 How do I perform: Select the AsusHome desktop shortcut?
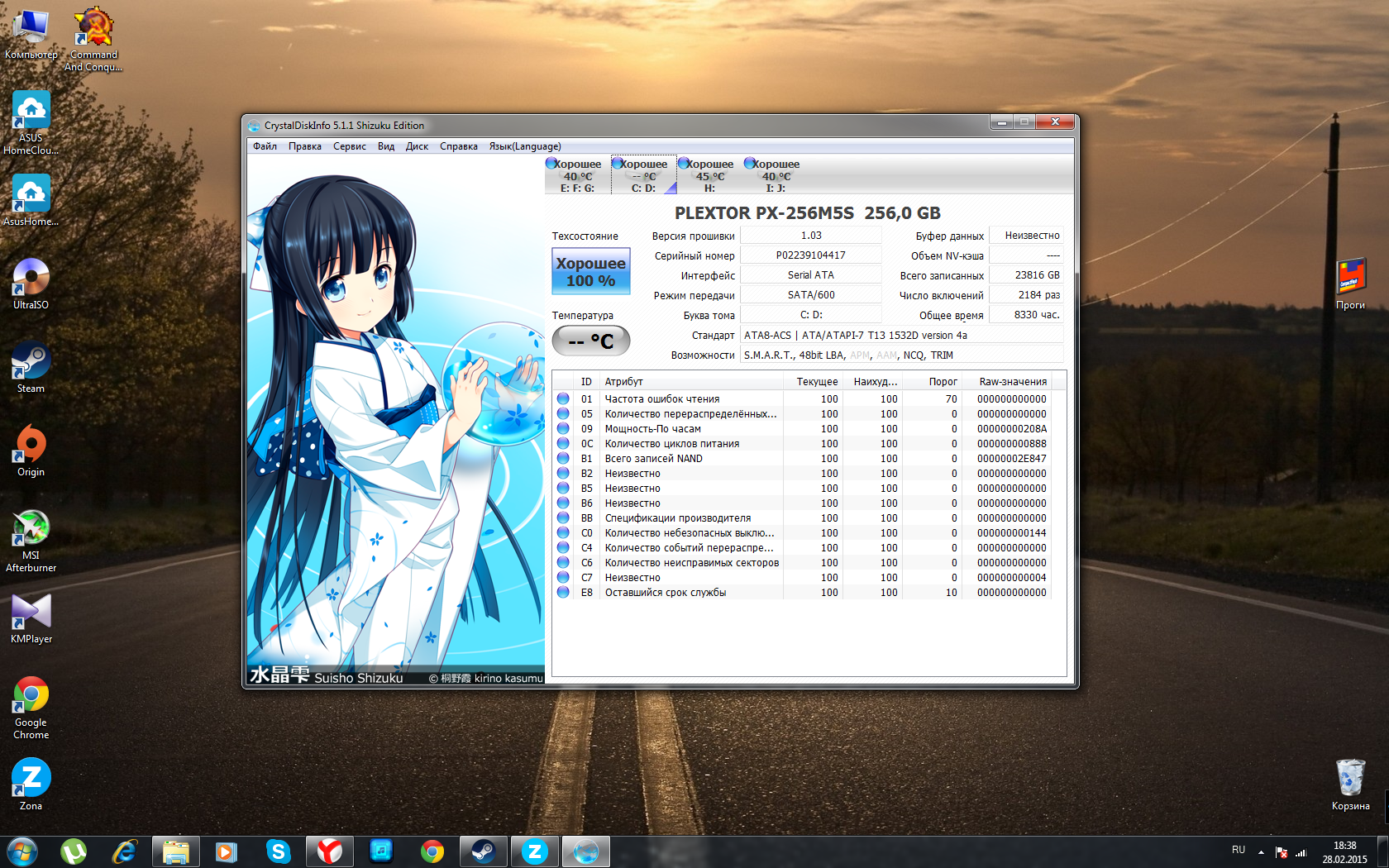pyautogui.click(x=31, y=200)
